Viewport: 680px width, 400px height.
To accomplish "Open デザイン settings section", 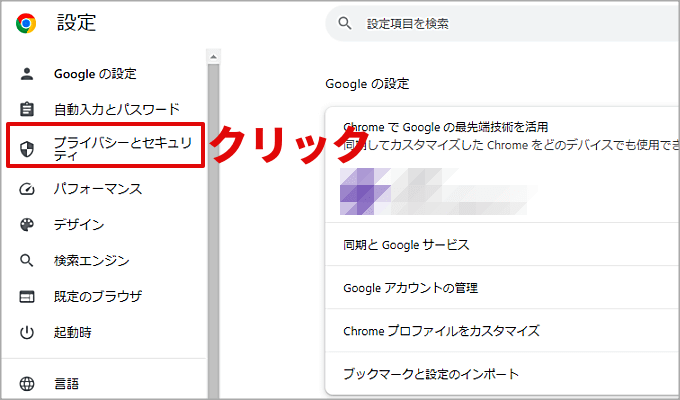I will click(79, 225).
